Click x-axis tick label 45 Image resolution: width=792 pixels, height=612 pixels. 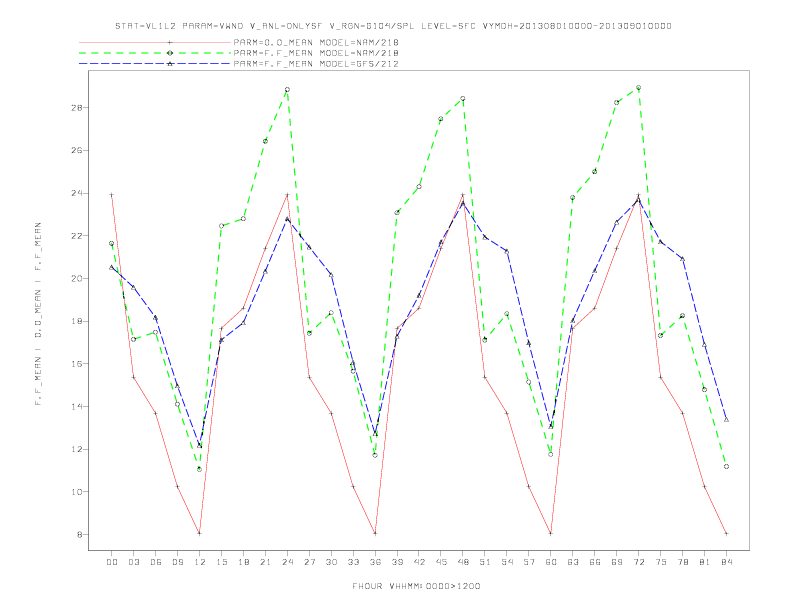(441, 562)
